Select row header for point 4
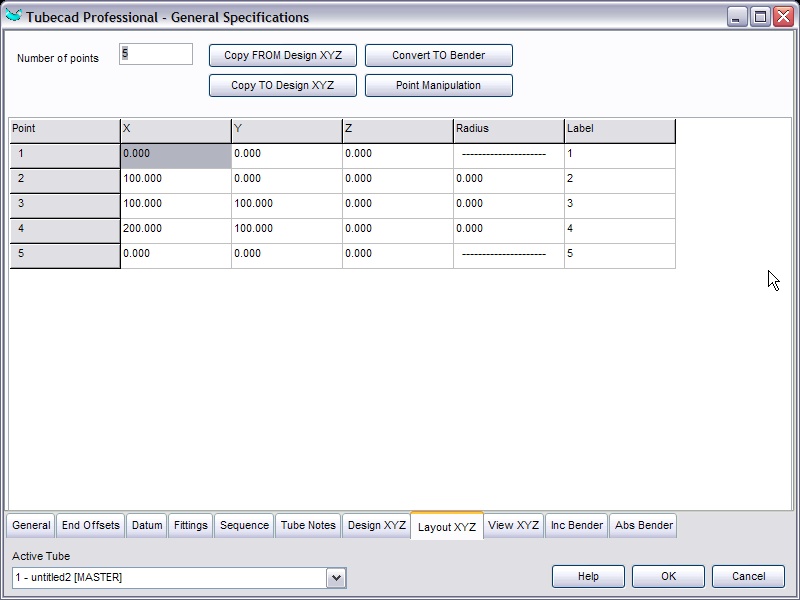Image resolution: width=800 pixels, height=600 pixels. pyautogui.click(x=64, y=230)
